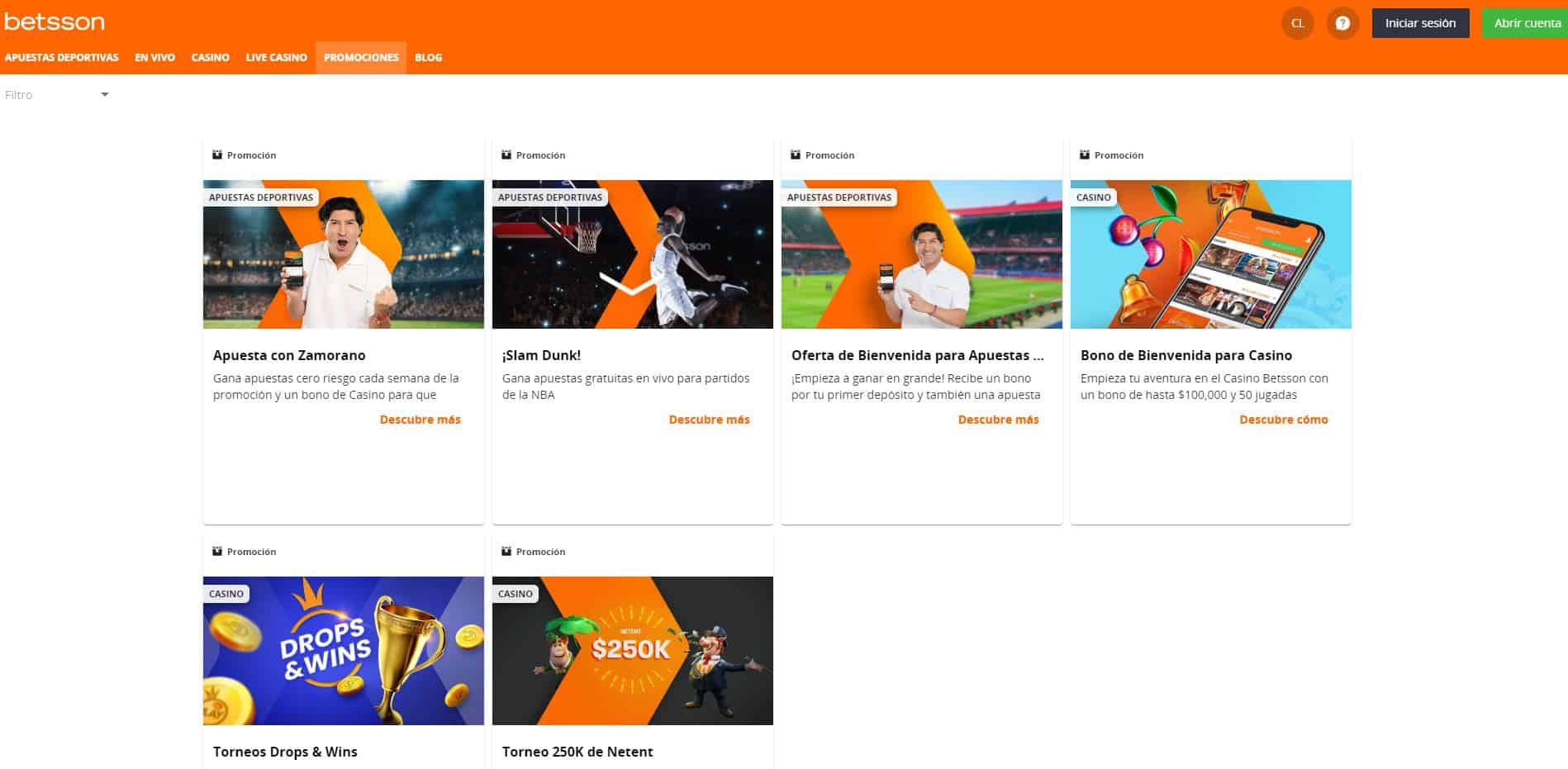Open the Oferta de Bienvenida football field image
This screenshot has height=769, width=1568.
922,254
